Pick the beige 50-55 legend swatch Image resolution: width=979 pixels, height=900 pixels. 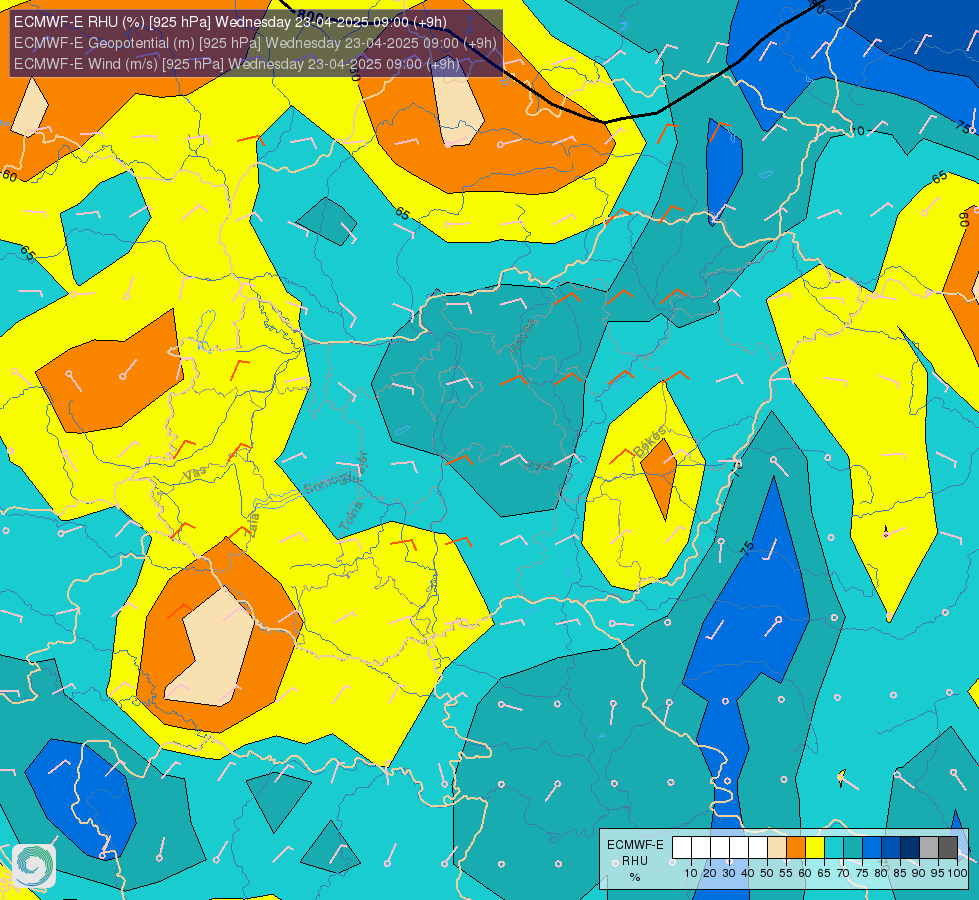tap(777, 848)
